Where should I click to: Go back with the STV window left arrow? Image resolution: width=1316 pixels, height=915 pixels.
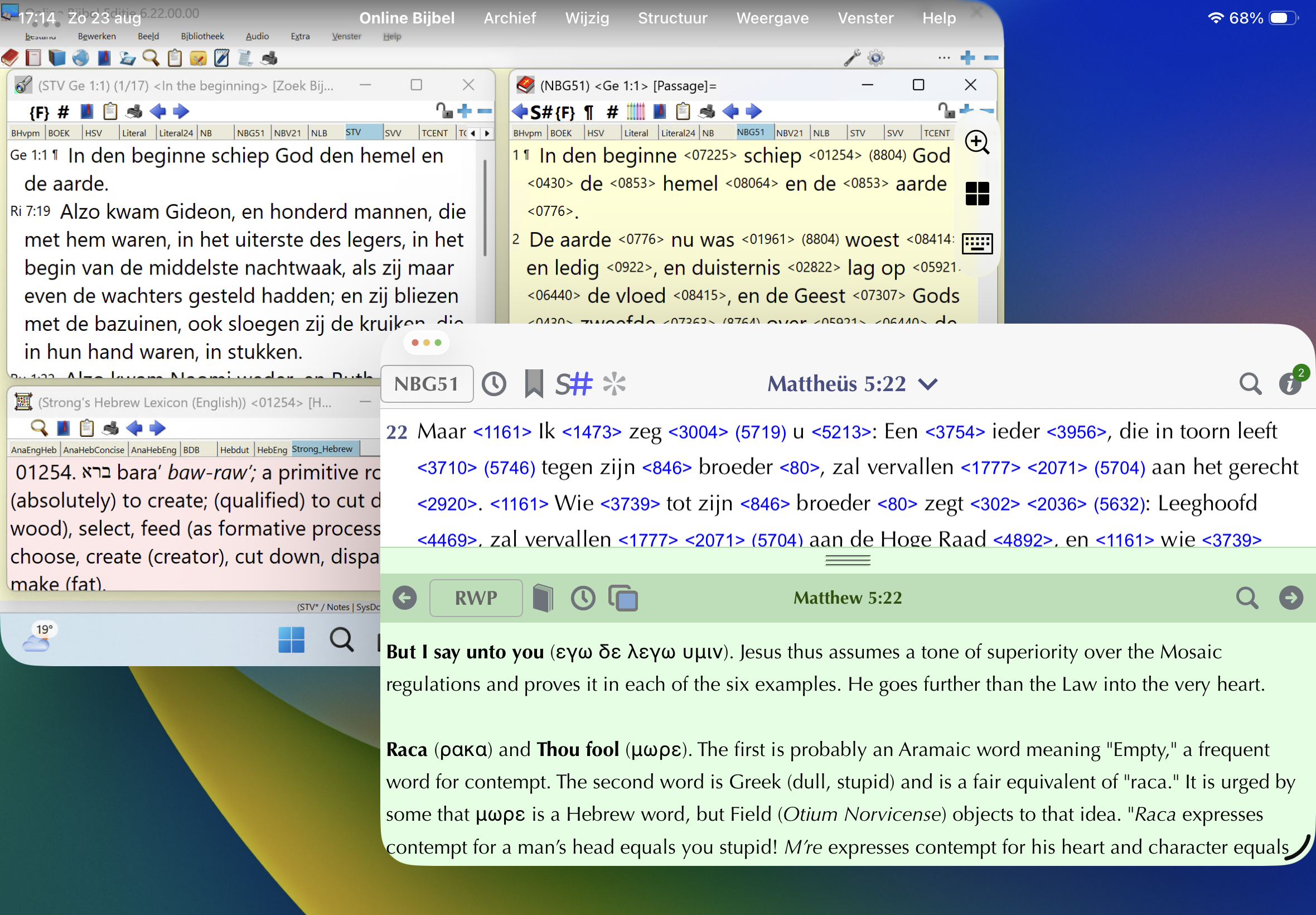click(x=158, y=111)
